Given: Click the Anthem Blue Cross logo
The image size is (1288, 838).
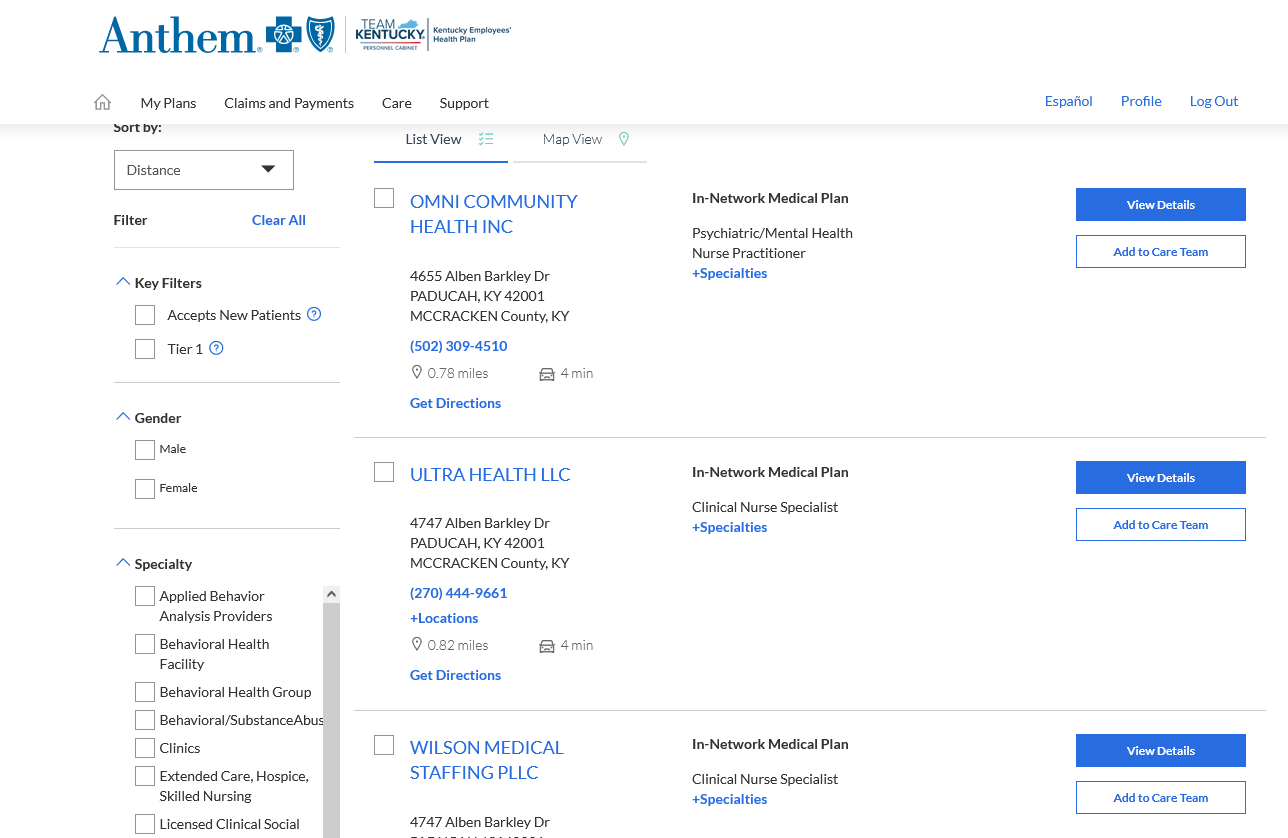Looking at the screenshot, I should point(216,35).
